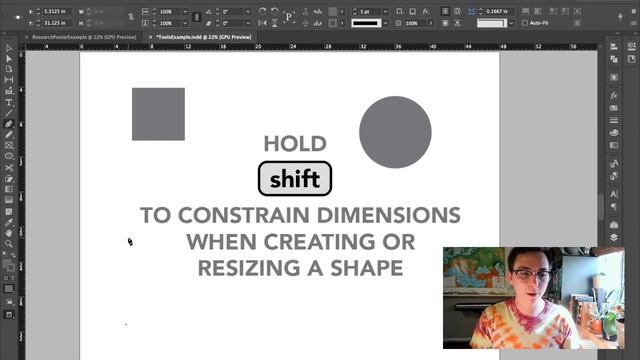
Task: Open Shear Angle dropdown
Action: (x=248, y=23)
